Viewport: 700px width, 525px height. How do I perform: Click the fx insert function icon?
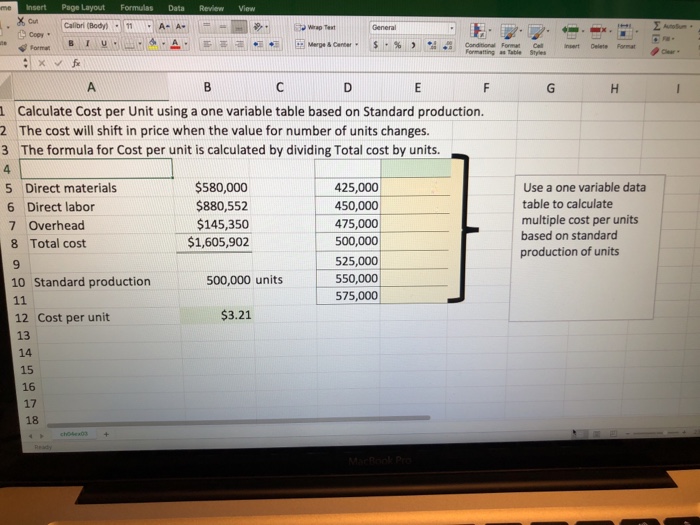[76, 63]
